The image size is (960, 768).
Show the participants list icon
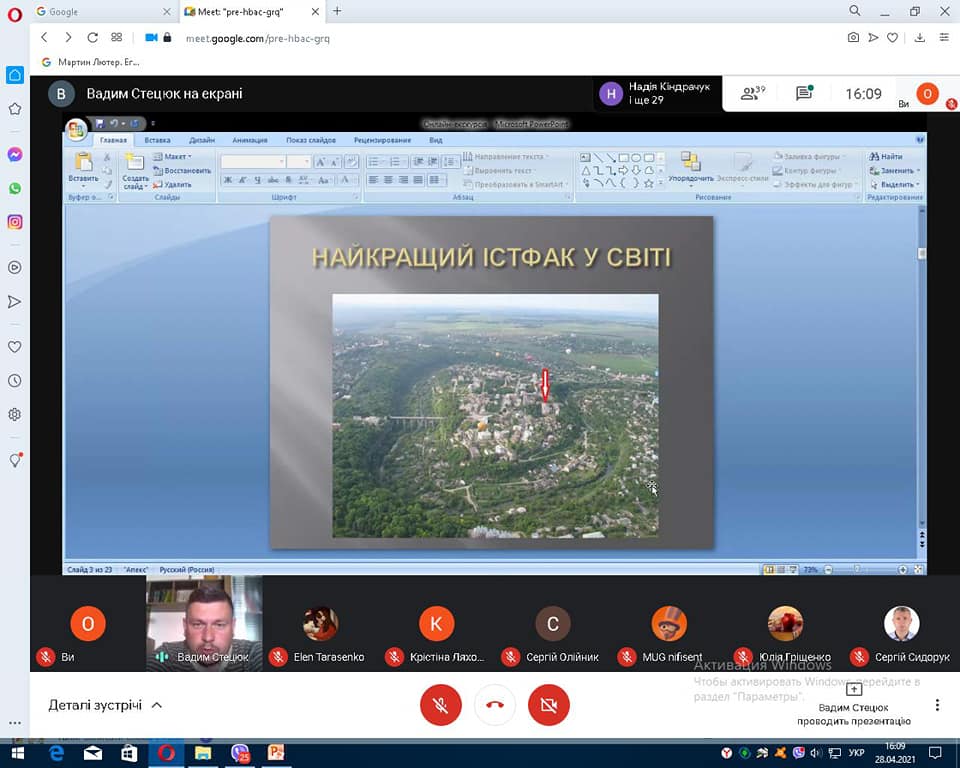(751, 94)
